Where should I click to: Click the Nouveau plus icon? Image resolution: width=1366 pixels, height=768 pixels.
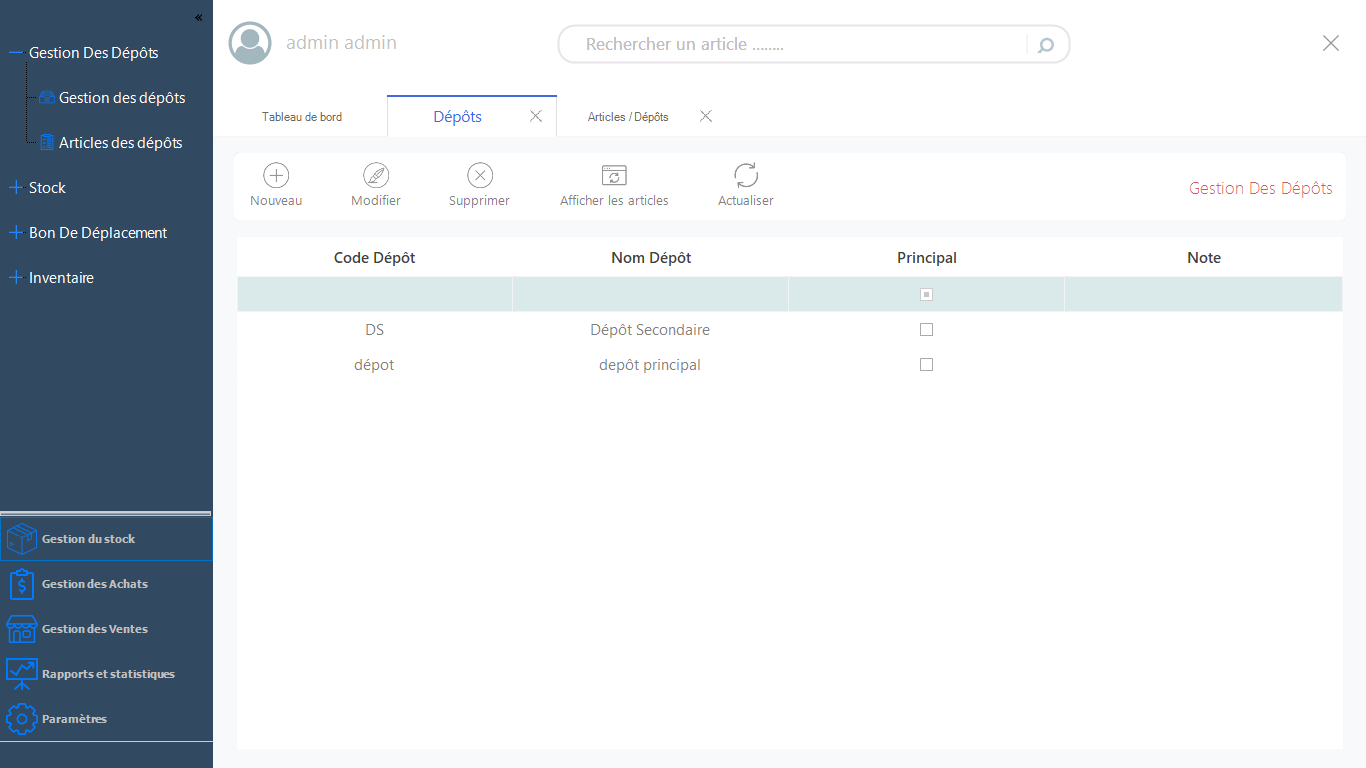276,176
